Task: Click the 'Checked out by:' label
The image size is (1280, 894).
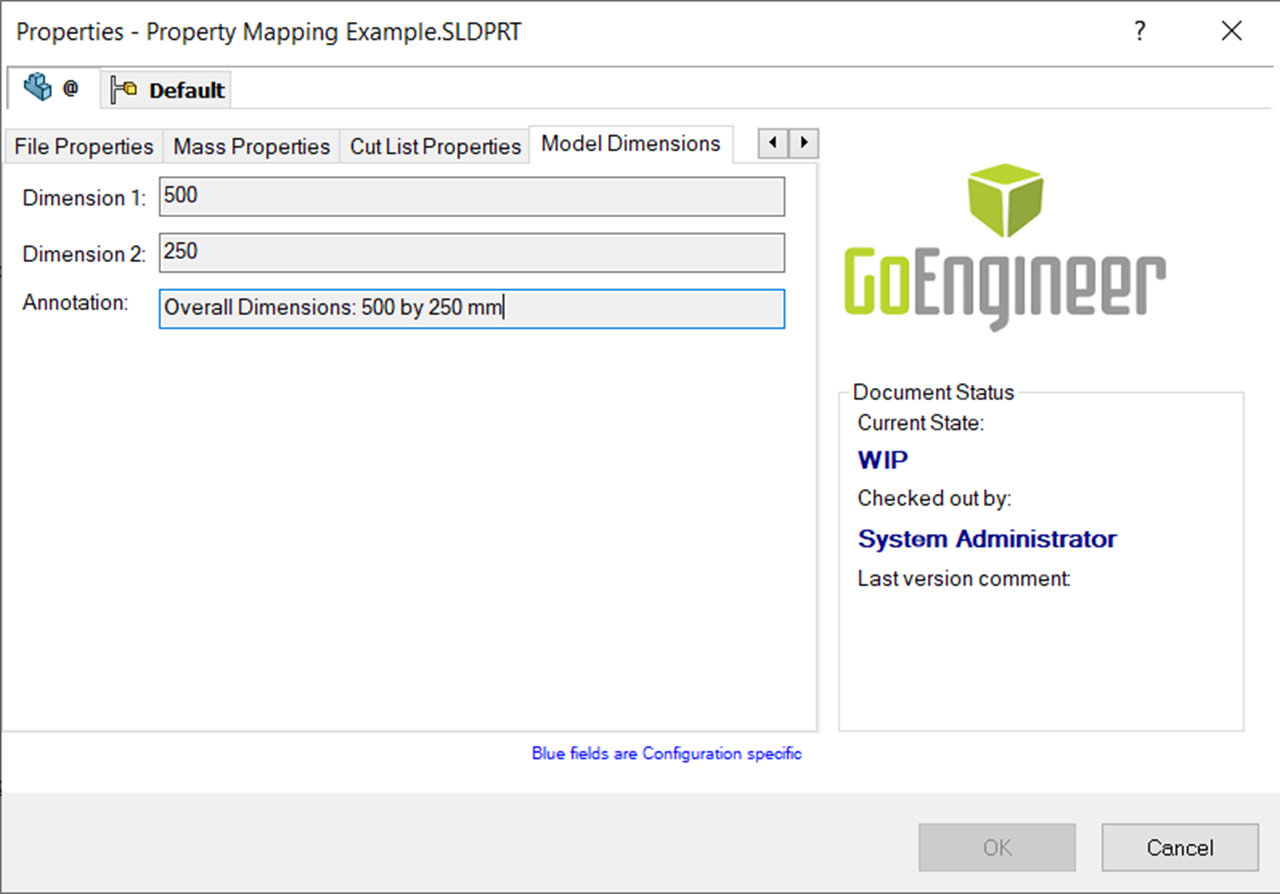Action: 934,498
